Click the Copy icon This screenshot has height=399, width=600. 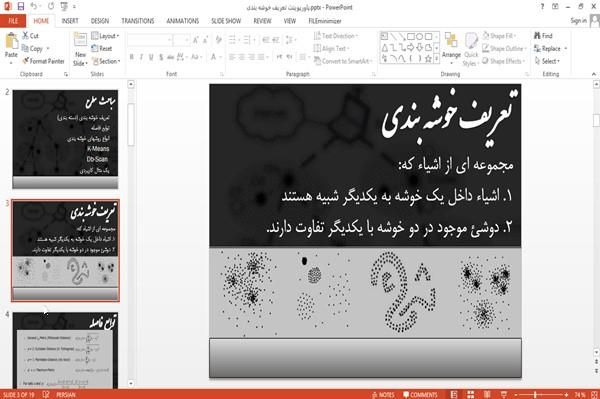tap(25, 48)
